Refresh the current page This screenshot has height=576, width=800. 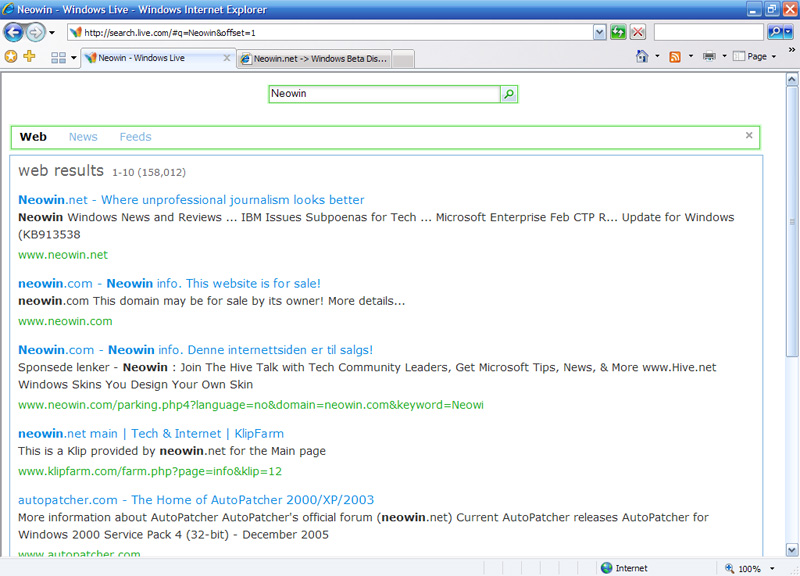coord(620,32)
